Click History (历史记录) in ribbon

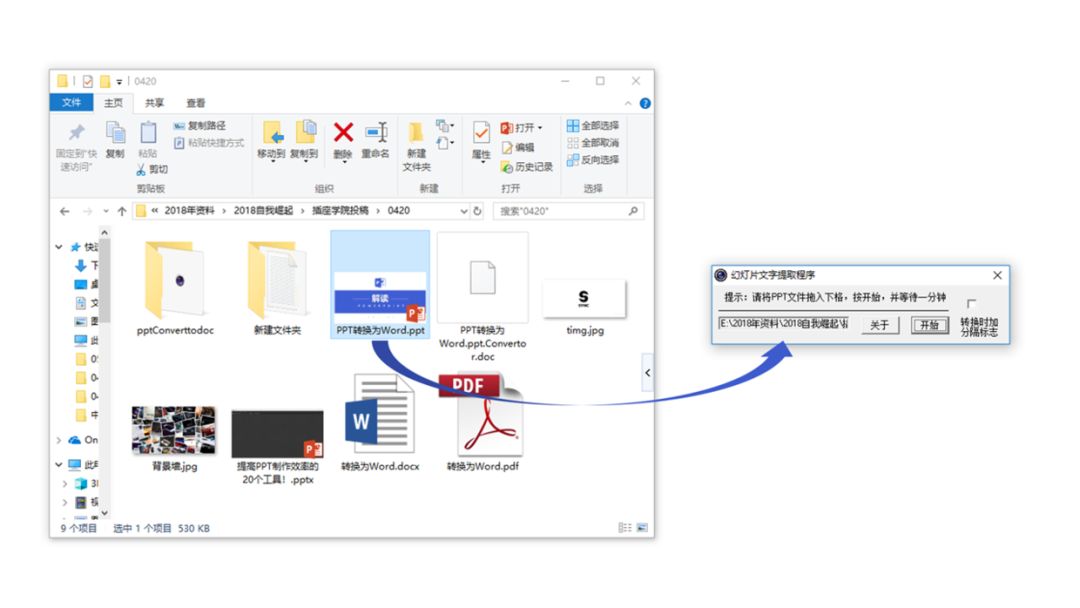[526, 167]
